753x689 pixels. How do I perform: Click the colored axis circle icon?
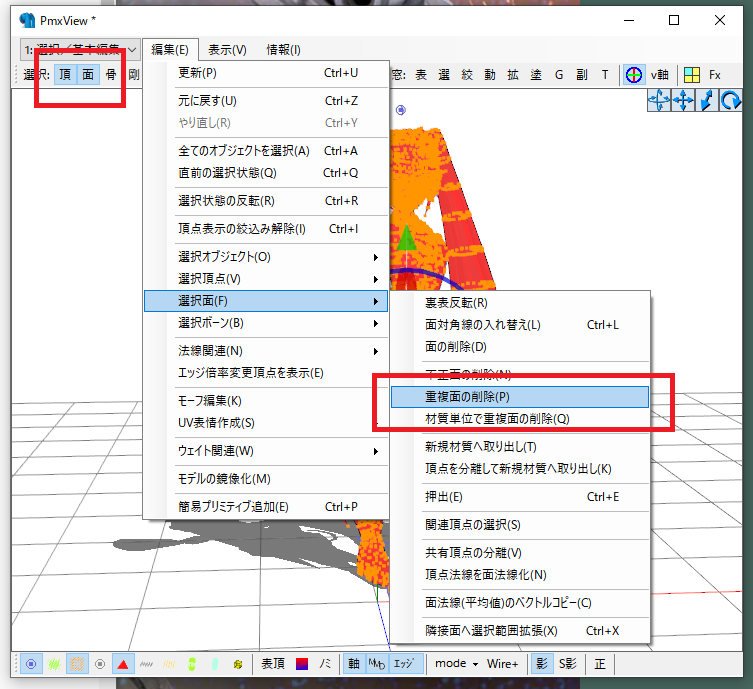pyautogui.click(x=634, y=75)
